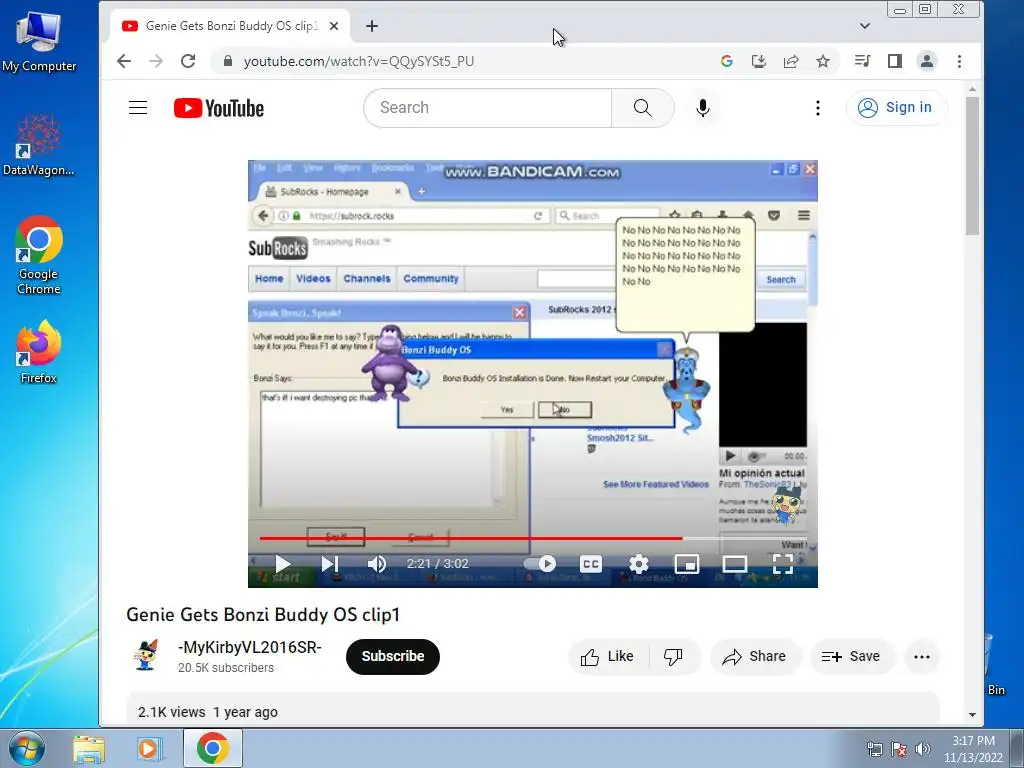Select the DataWagon desktop shortcut
1024x768 pixels.
[x=39, y=145]
